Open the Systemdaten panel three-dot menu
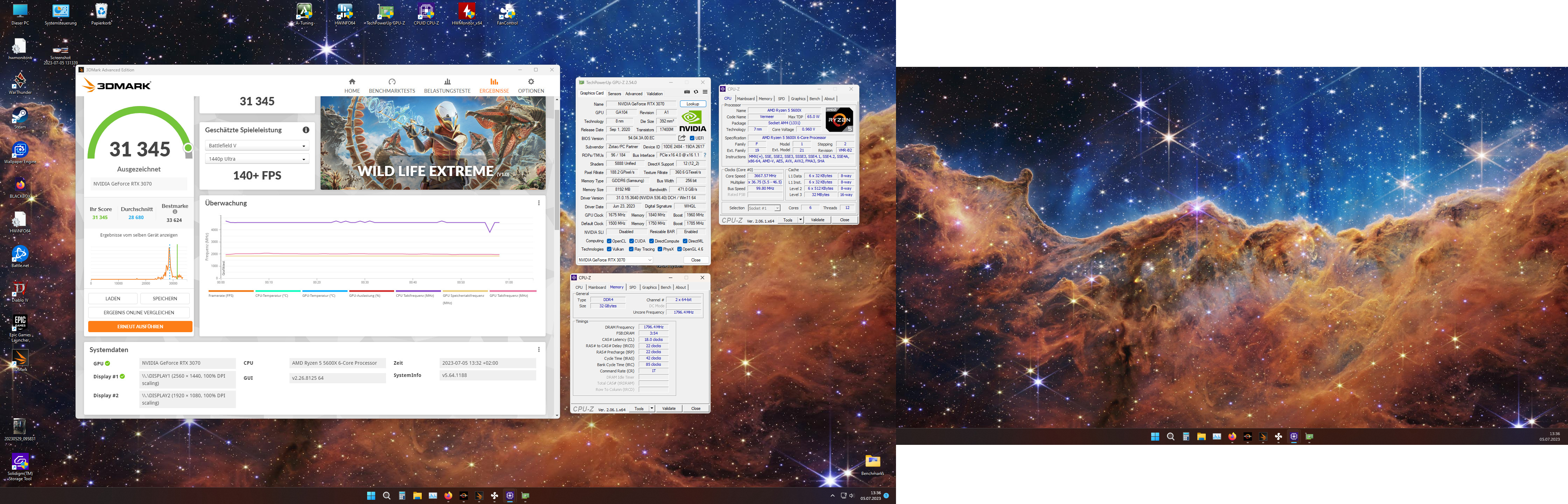Image resolution: width=1568 pixels, height=504 pixels. [539, 350]
